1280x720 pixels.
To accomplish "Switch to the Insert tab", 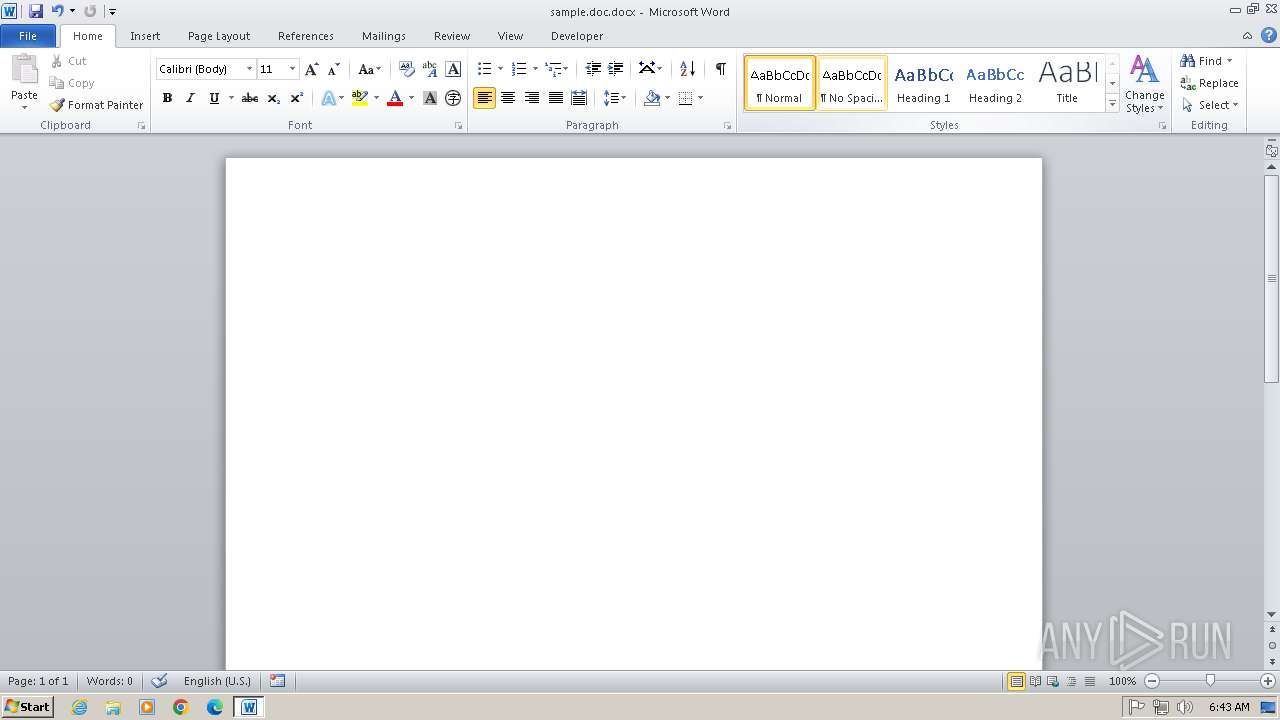I will [145, 36].
